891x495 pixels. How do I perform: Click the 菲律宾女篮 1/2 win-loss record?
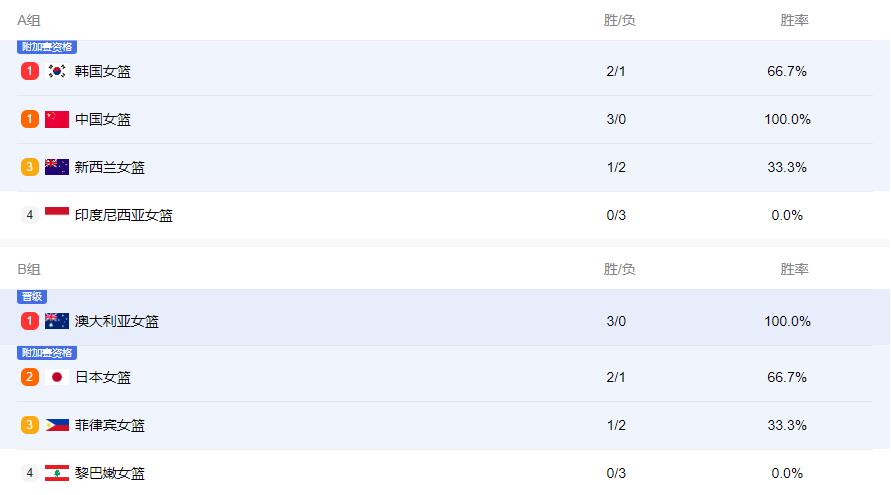pyautogui.click(x=616, y=425)
